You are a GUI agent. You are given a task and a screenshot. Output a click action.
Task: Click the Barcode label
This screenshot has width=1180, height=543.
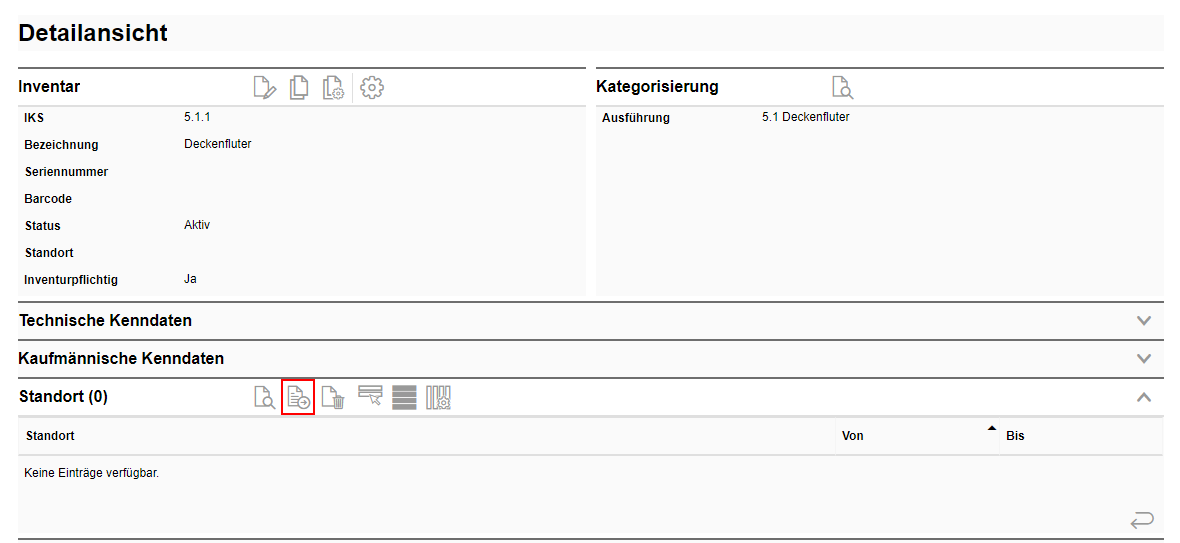[x=48, y=199]
